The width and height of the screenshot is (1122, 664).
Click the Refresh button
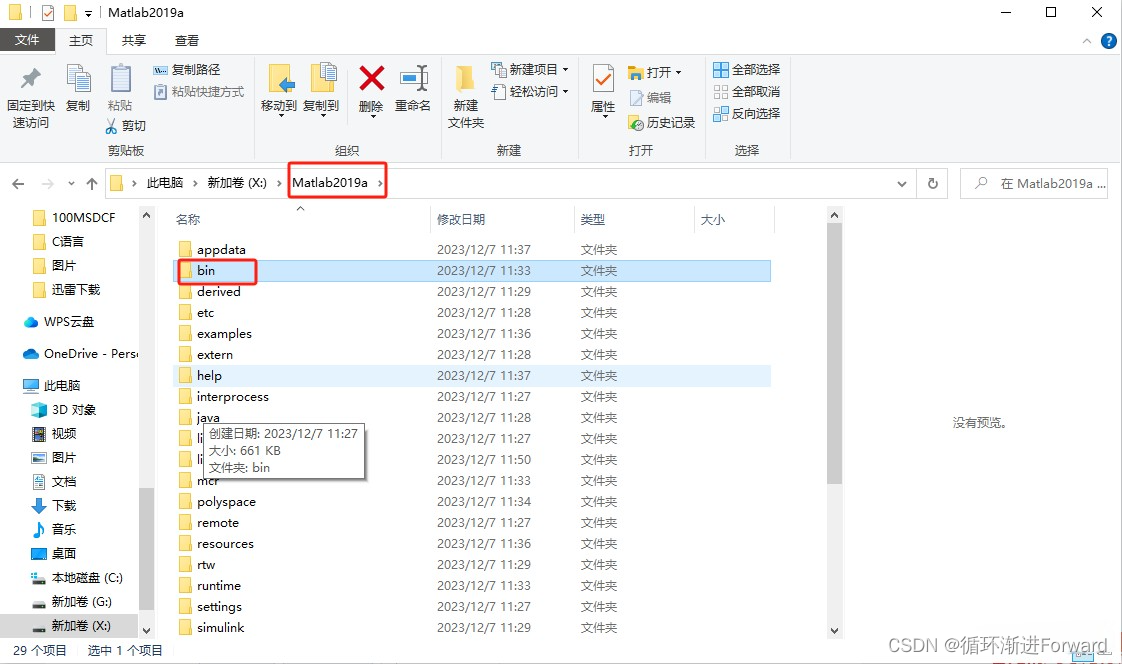(x=932, y=184)
